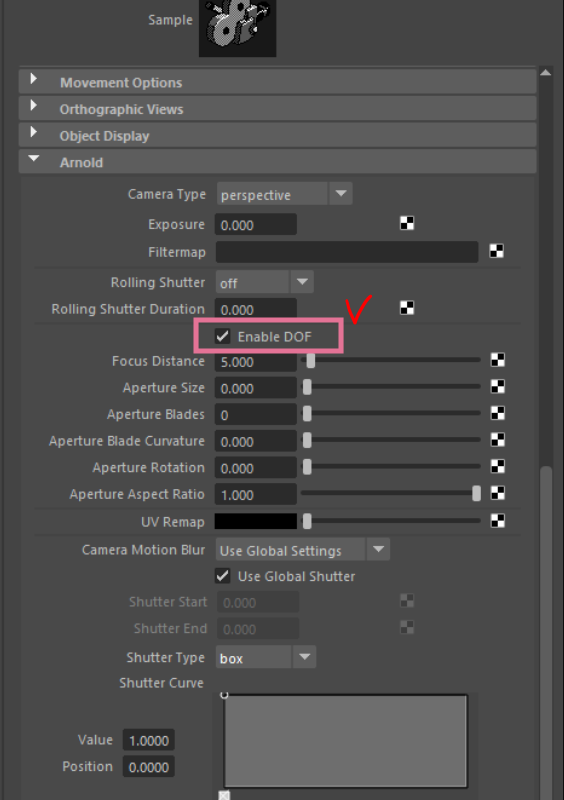The image size is (564, 800).
Task: Click the Filtermap texture connection checker icon
Action: point(497,251)
